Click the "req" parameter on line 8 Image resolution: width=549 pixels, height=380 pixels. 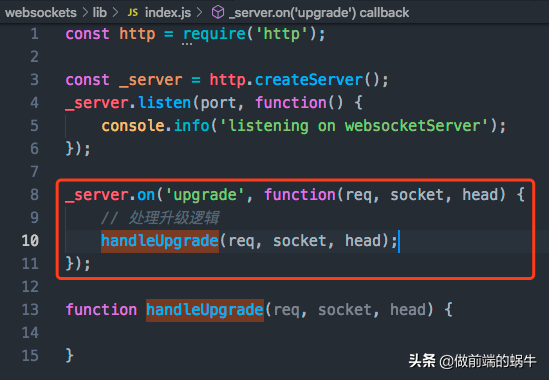click(x=359, y=196)
